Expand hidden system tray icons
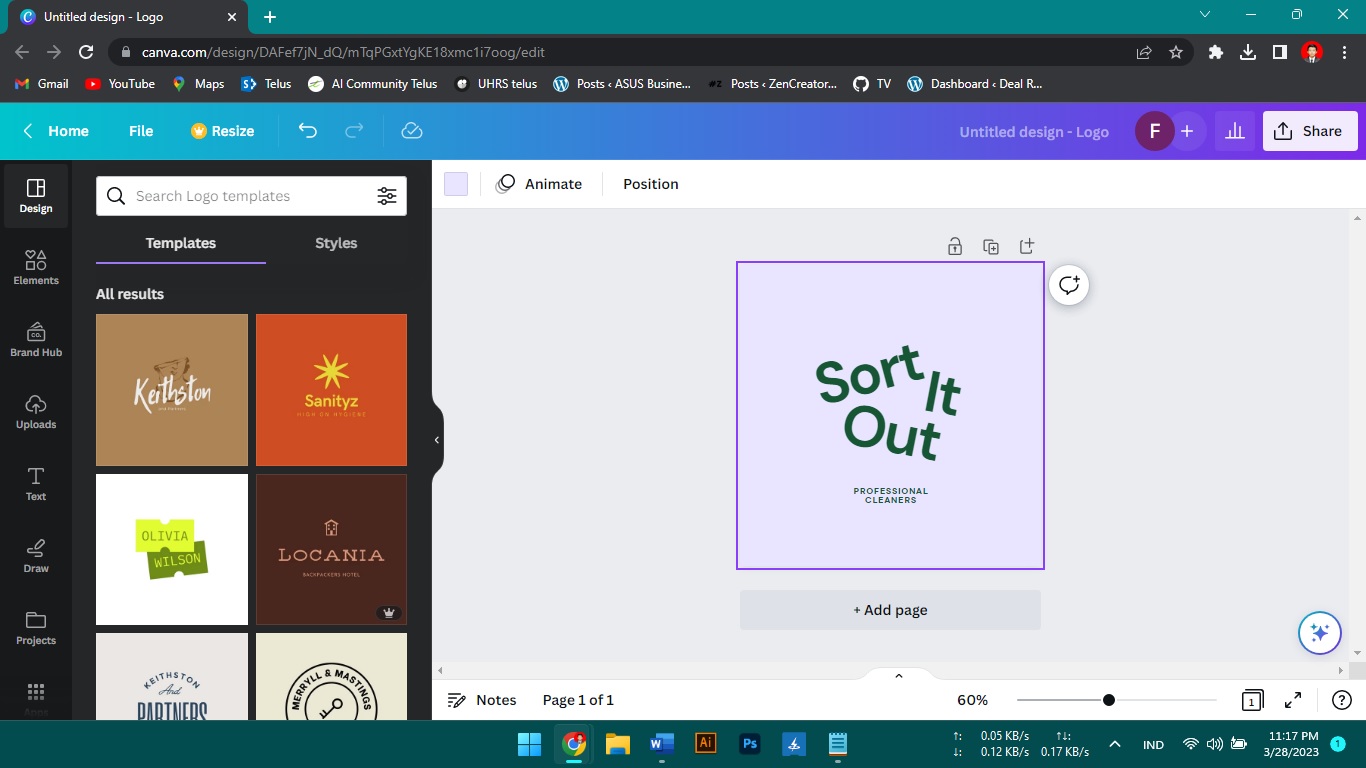Image resolution: width=1366 pixels, height=768 pixels. pos(1114,744)
